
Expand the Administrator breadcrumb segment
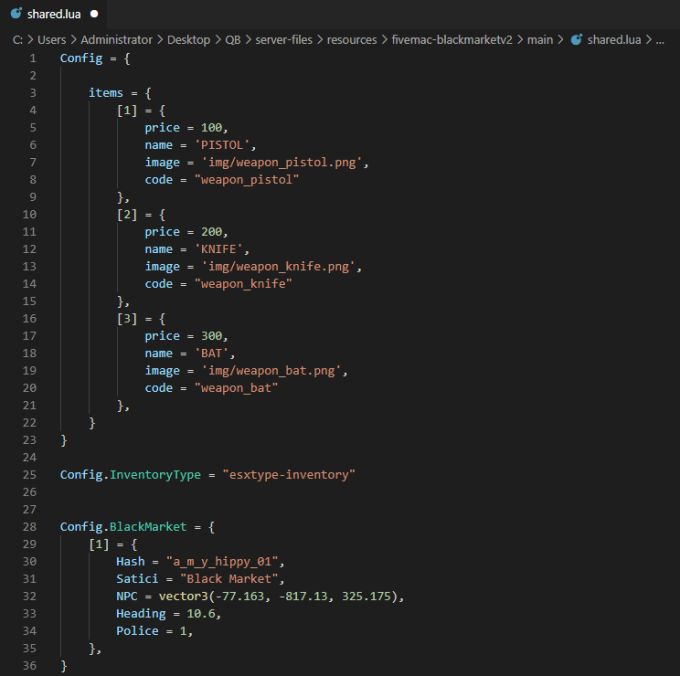point(125,40)
